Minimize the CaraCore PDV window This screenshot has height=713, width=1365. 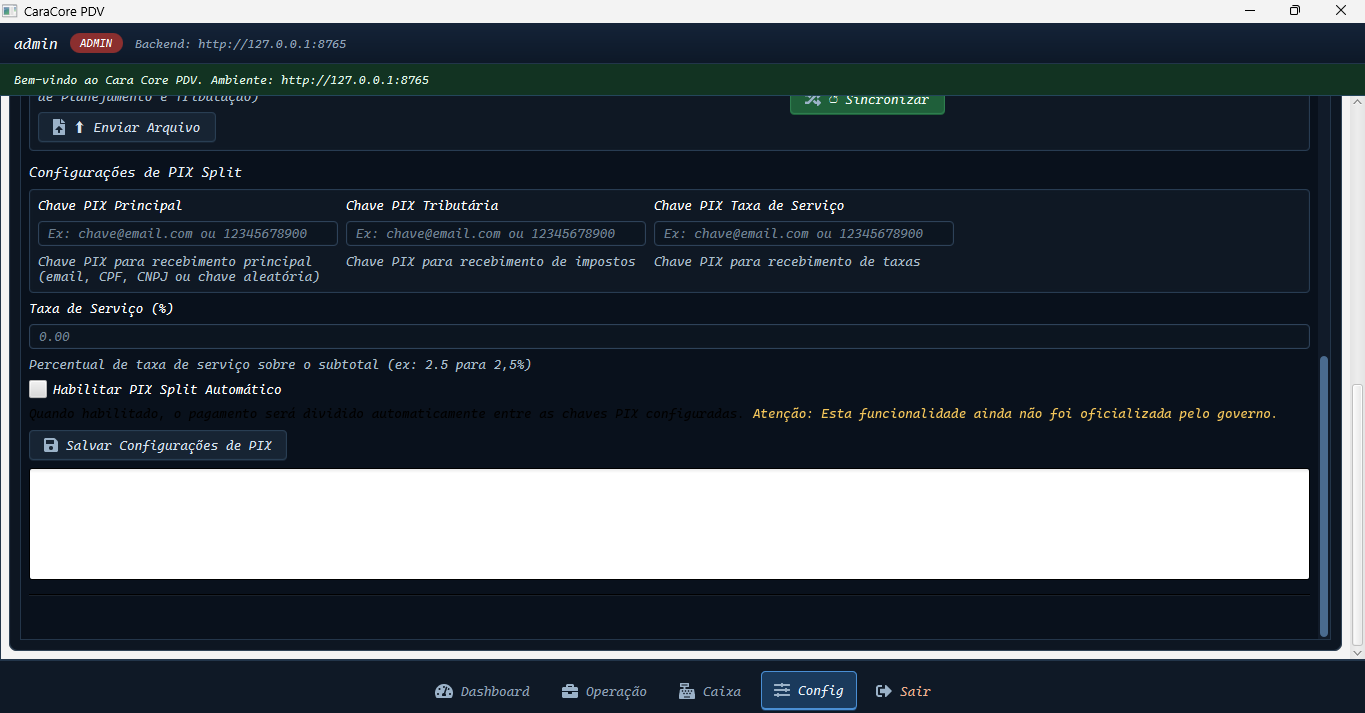tap(1249, 11)
